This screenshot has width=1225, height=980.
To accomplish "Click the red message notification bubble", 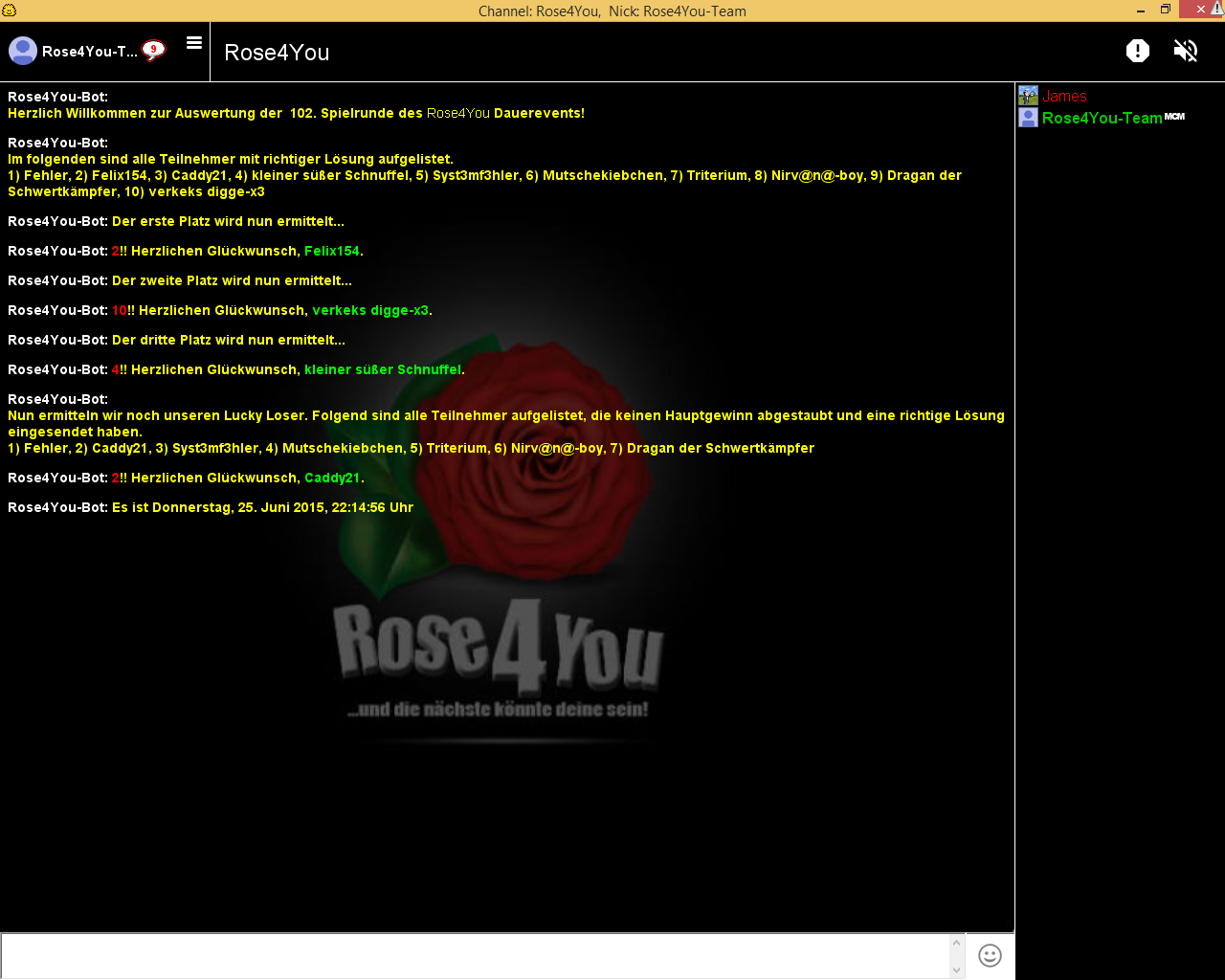I will coord(153,50).
